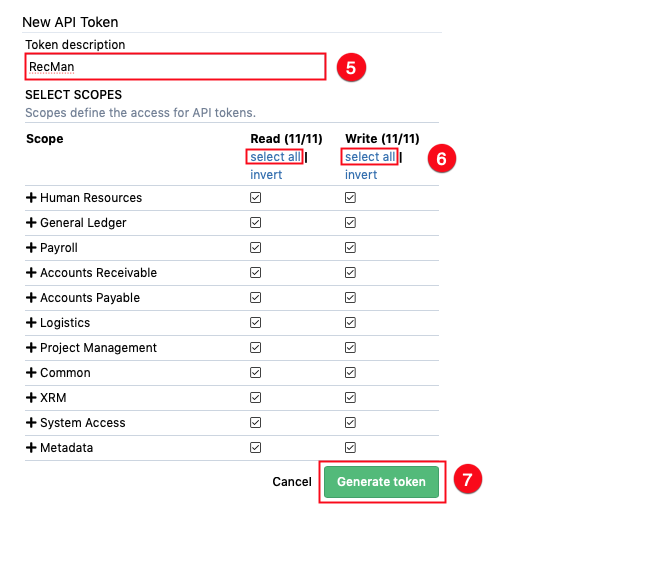This screenshot has width=650, height=585.
Task: Focus the Token description field
Action: click(x=175, y=67)
